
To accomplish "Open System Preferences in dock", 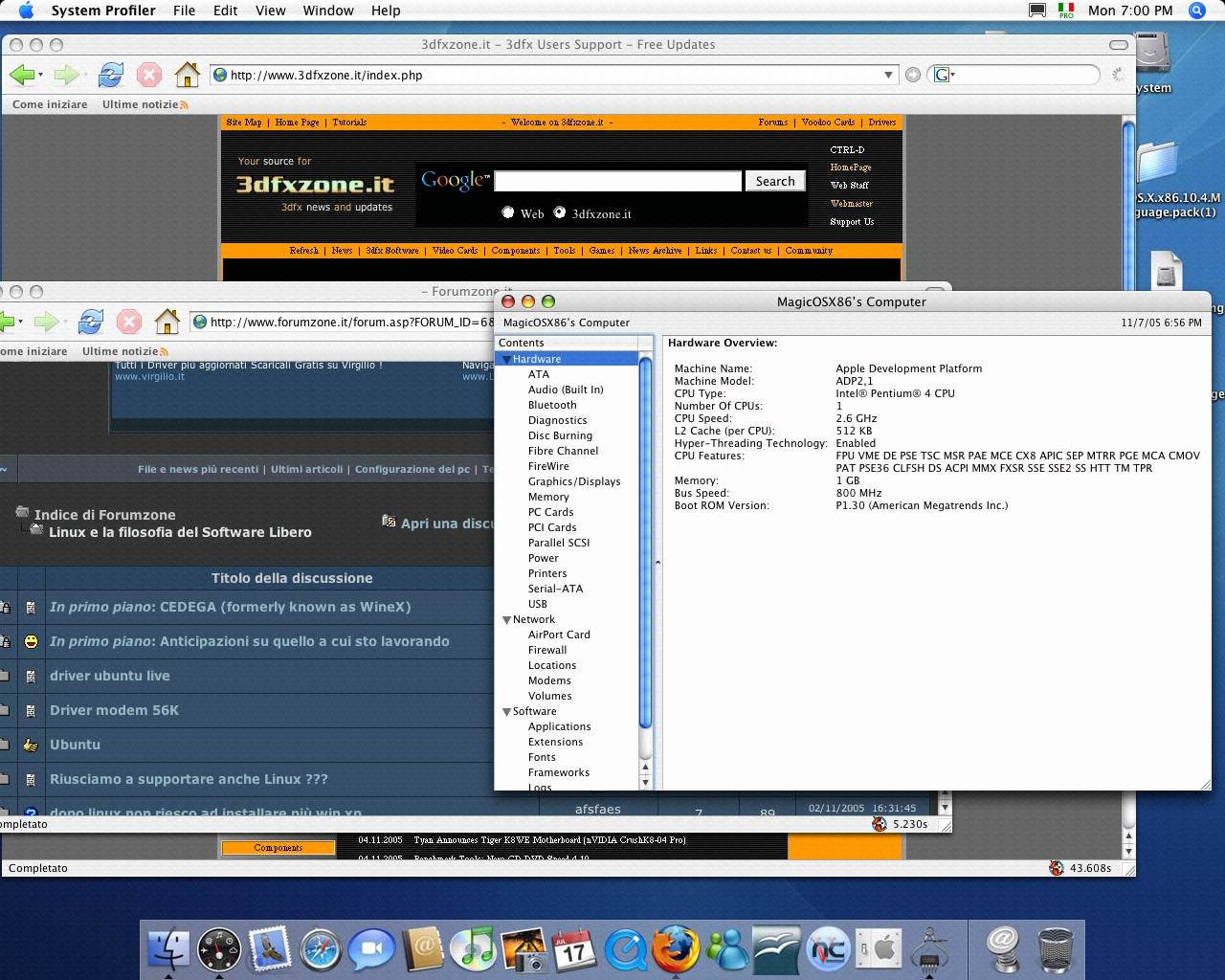I will click(879, 949).
